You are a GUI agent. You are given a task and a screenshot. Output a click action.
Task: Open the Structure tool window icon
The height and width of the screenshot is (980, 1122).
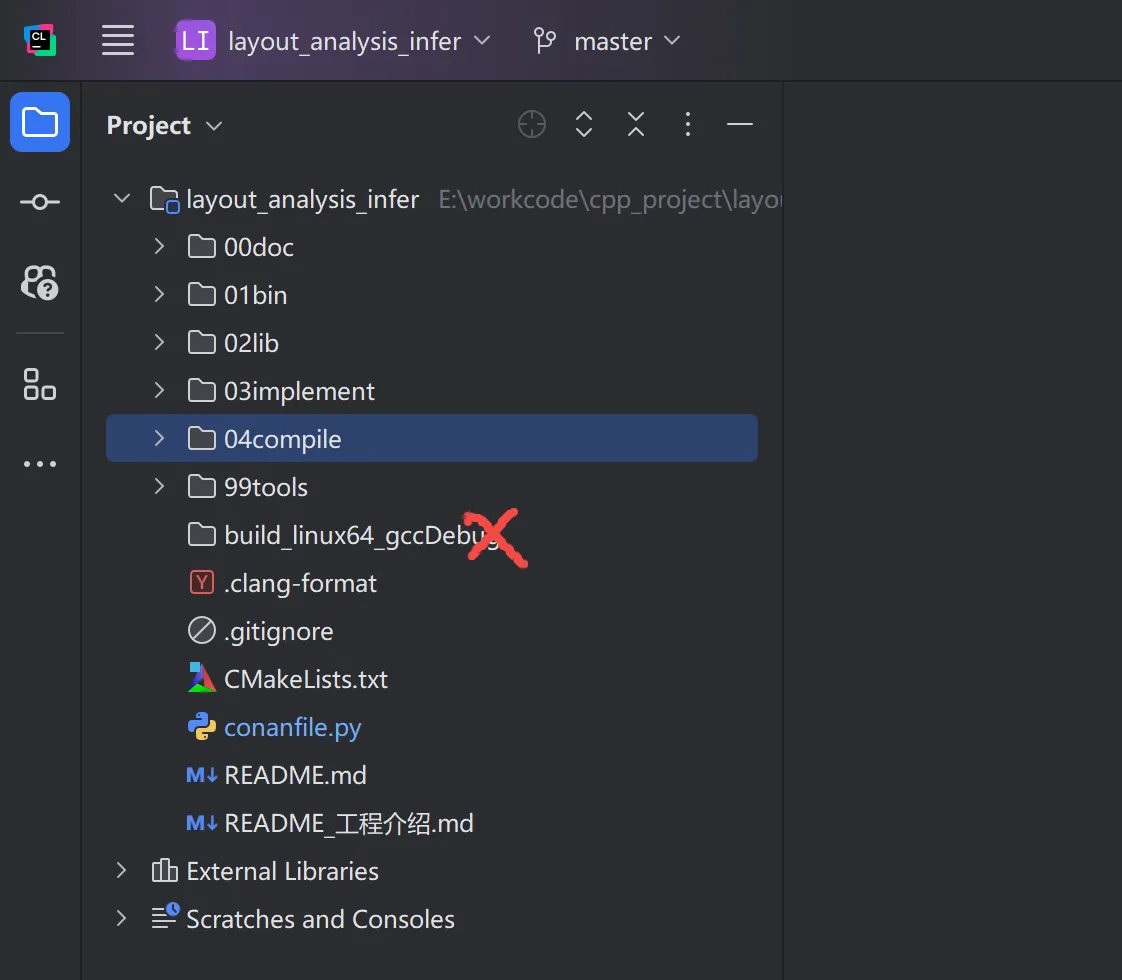tap(40, 384)
